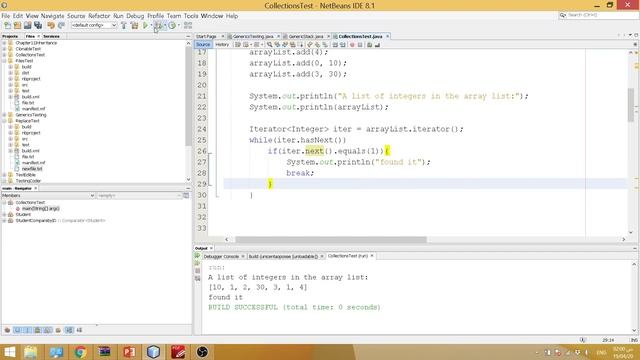The width and height of the screenshot is (640, 360).
Task: Expand the GenericsTesting project node
Action: click(x=4, y=115)
